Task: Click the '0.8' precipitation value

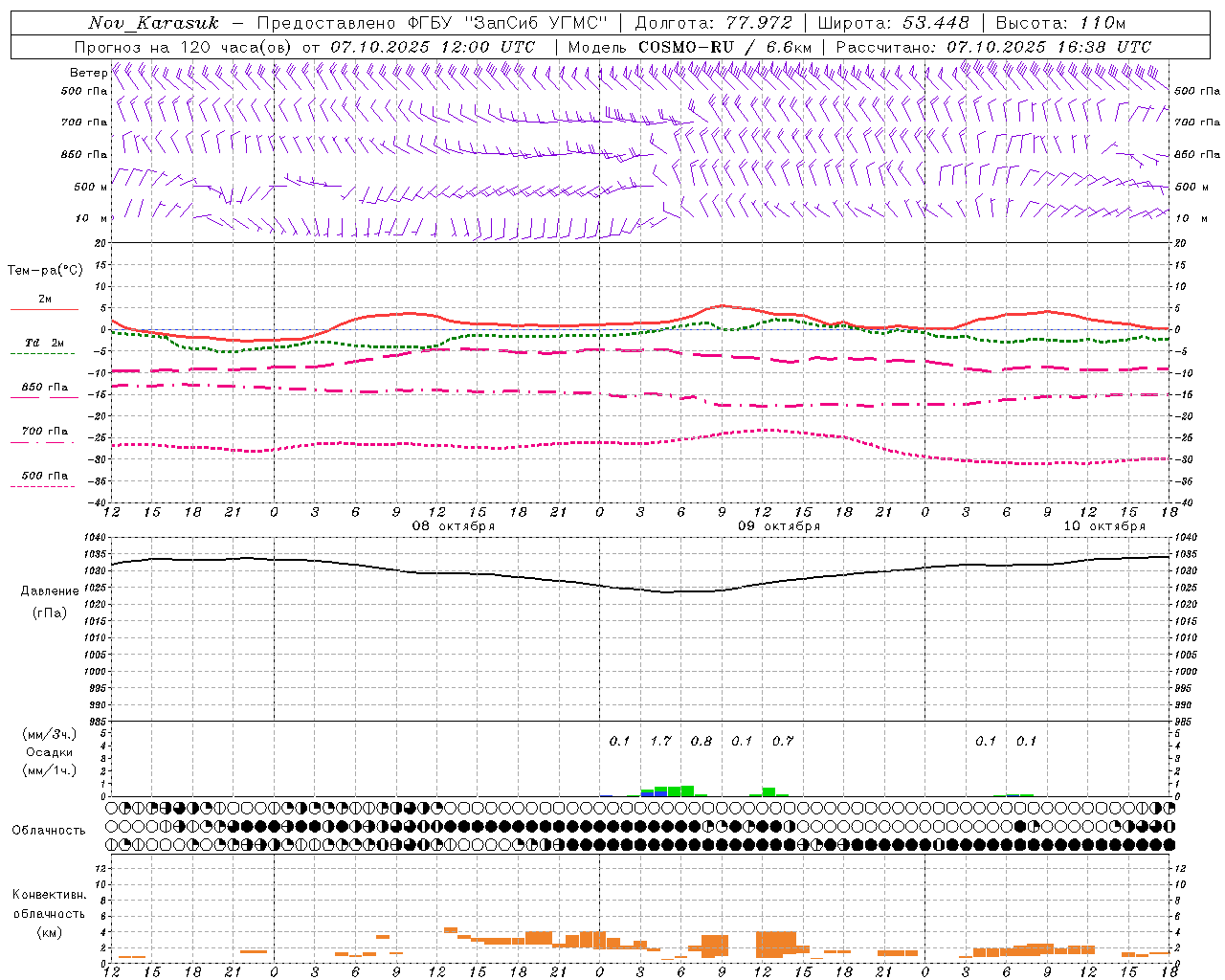Action: click(x=702, y=741)
